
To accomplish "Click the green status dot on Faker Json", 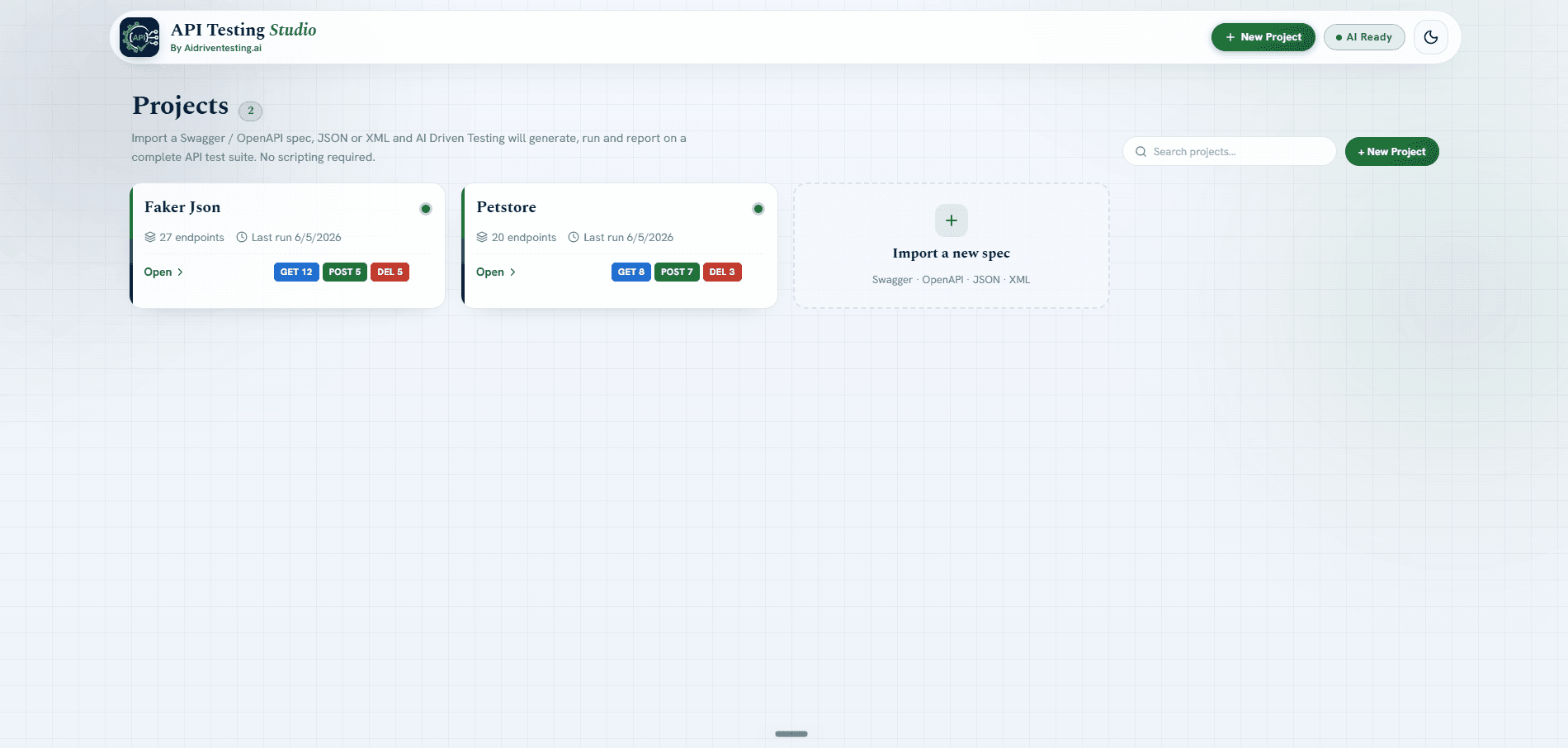I will (x=426, y=209).
